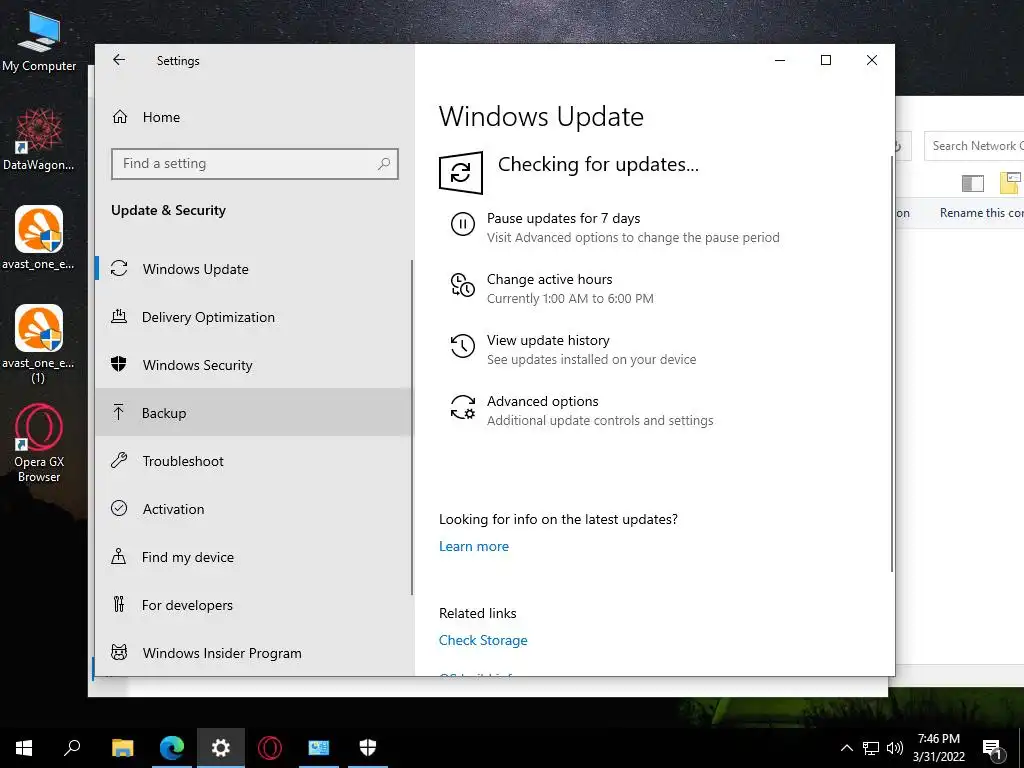The height and width of the screenshot is (768, 1024).
Task: Click the history icon for update history
Action: (x=462, y=346)
